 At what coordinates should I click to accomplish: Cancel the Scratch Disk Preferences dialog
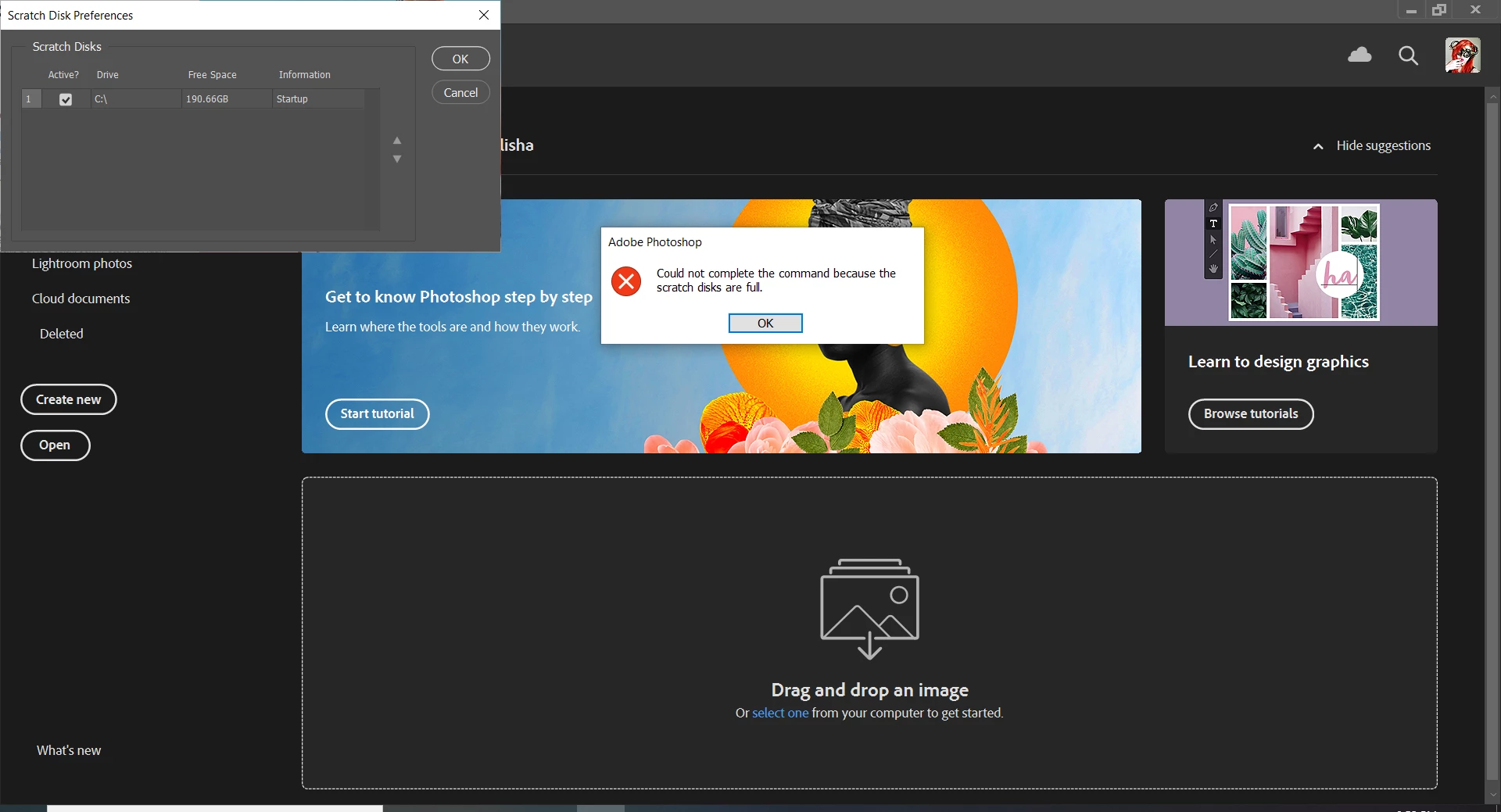click(460, 92)
